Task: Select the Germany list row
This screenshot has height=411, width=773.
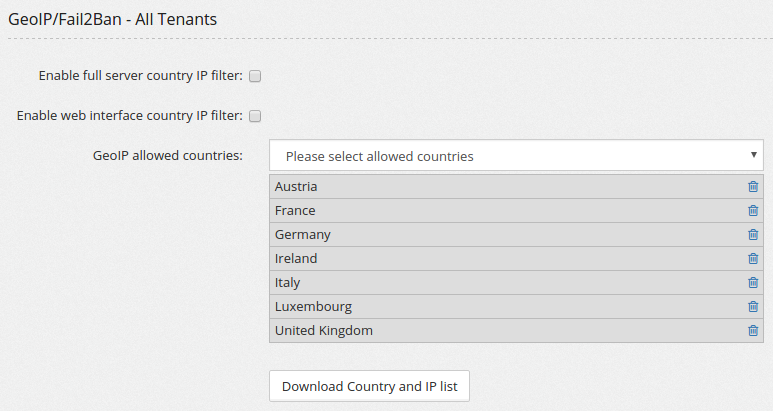Action: tap(516, 235)
